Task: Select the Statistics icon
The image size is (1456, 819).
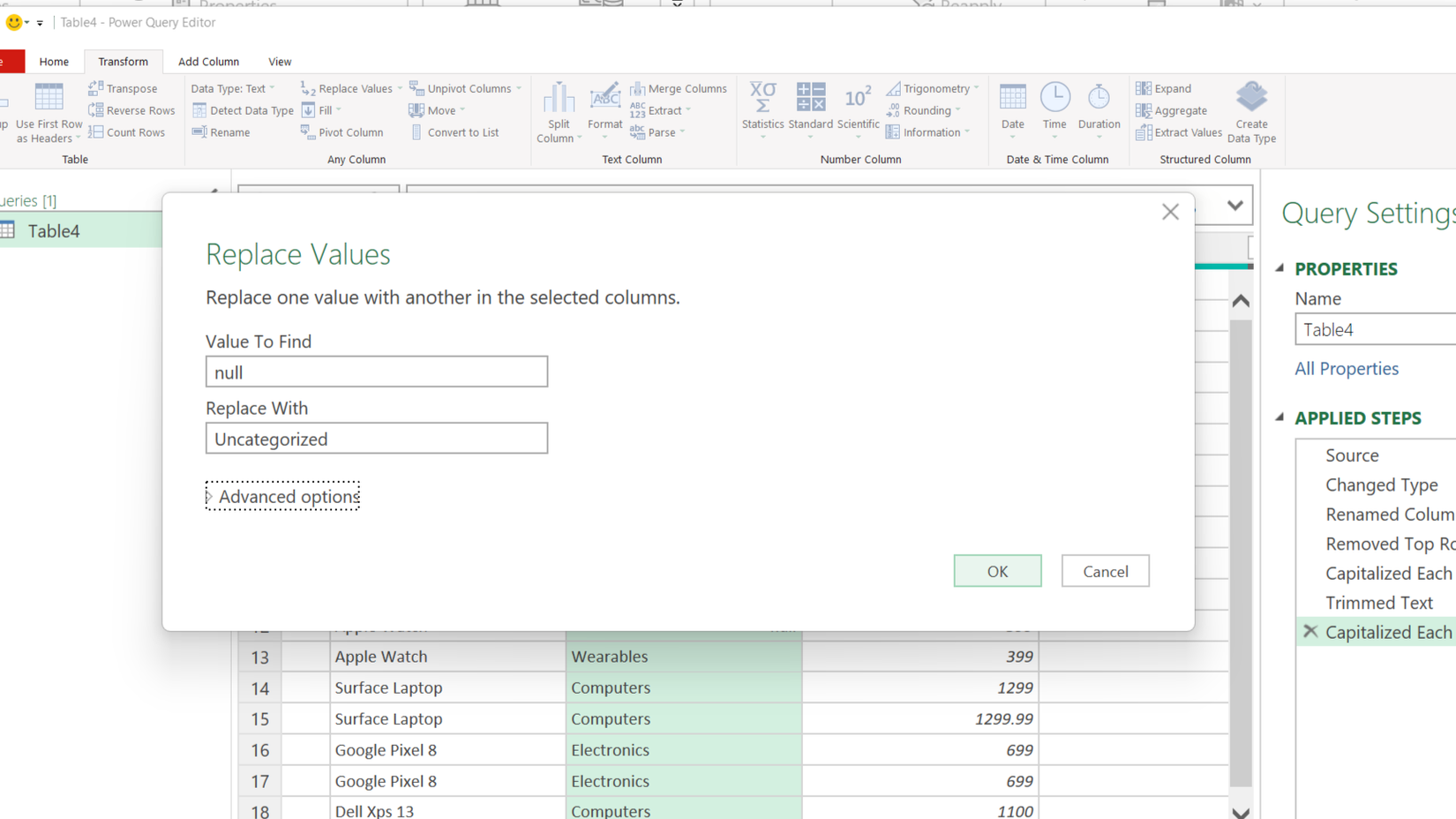Action: click(762, 106)
